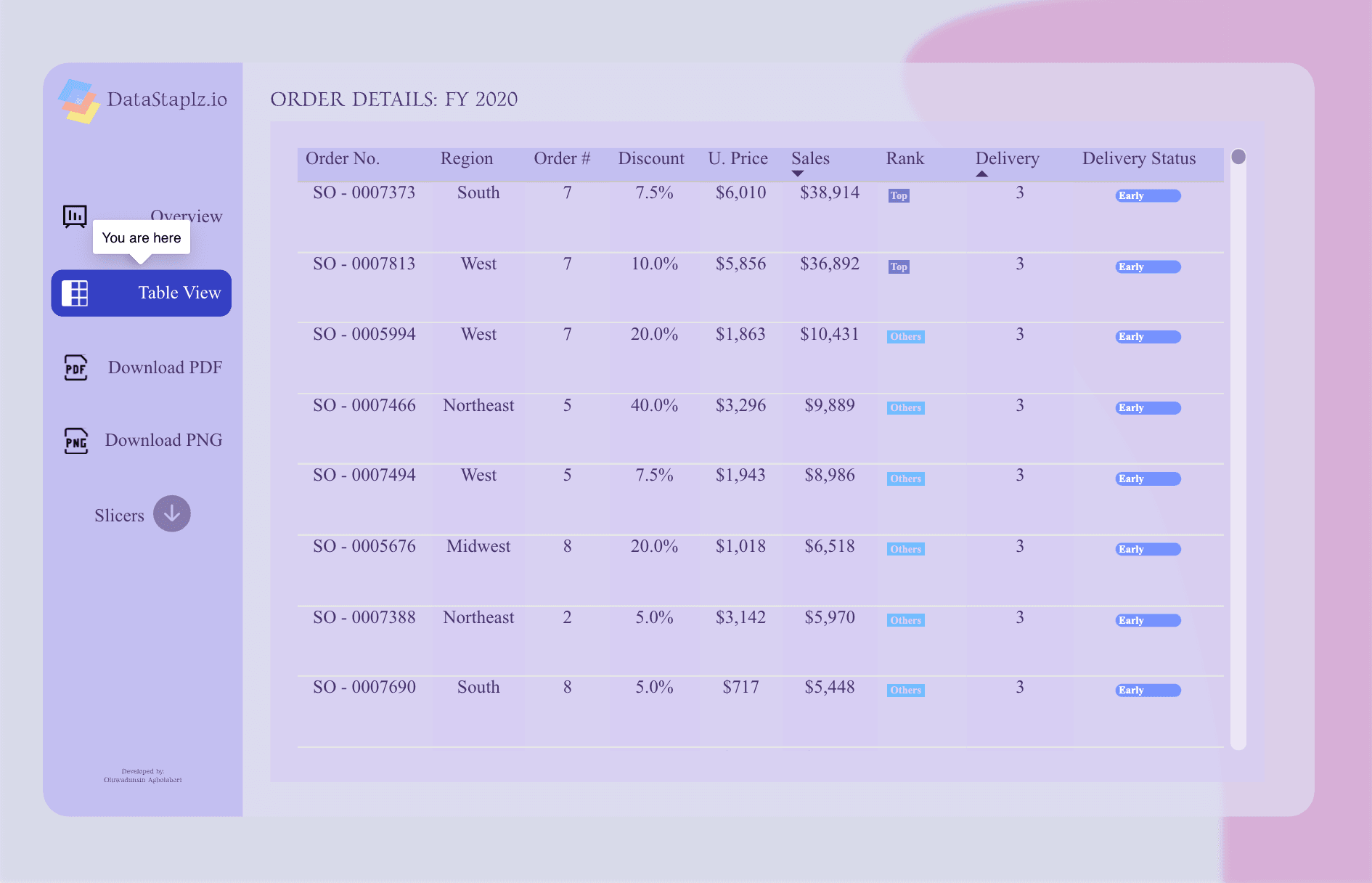Open the Overview presentation icon

(x=75, y=216)
